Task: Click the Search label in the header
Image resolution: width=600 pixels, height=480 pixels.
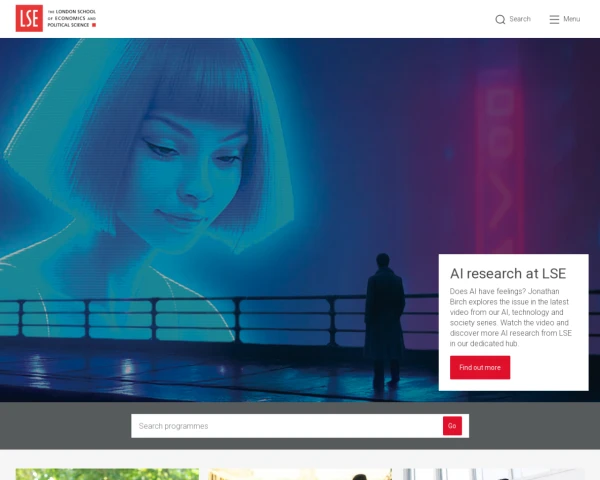Action: [520, 19]
